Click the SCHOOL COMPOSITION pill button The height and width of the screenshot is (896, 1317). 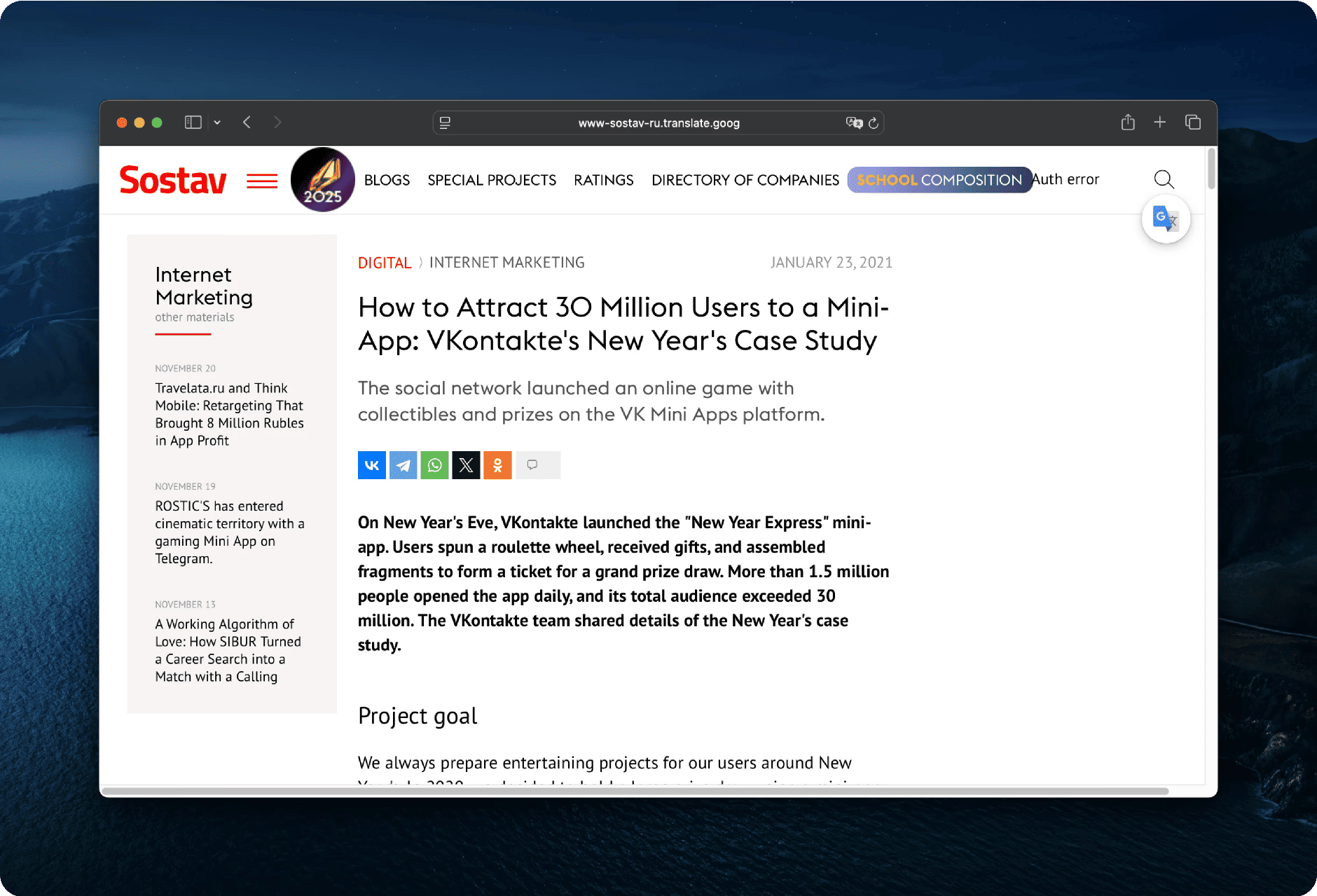939,180
